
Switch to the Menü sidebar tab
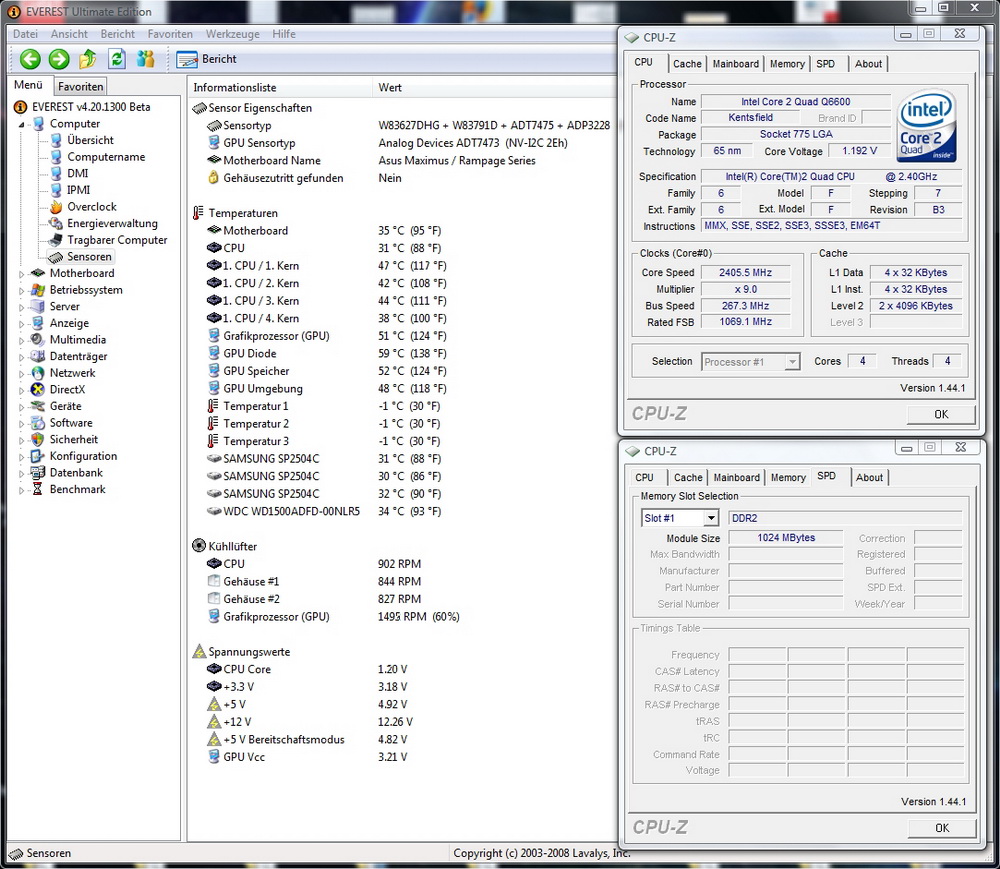pos(29,85)
